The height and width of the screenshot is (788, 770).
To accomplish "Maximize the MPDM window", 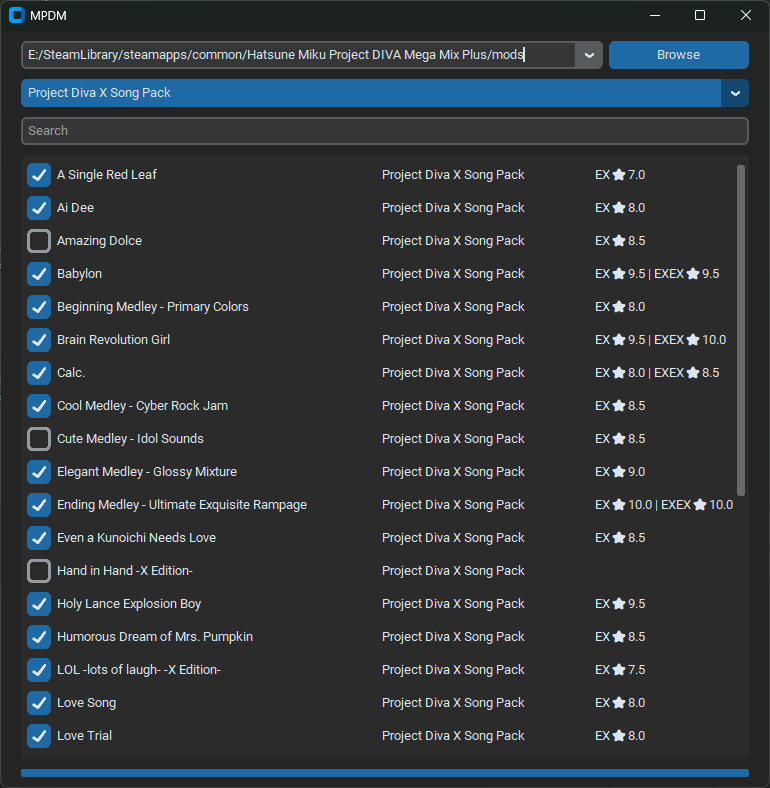I will [700, 16].
